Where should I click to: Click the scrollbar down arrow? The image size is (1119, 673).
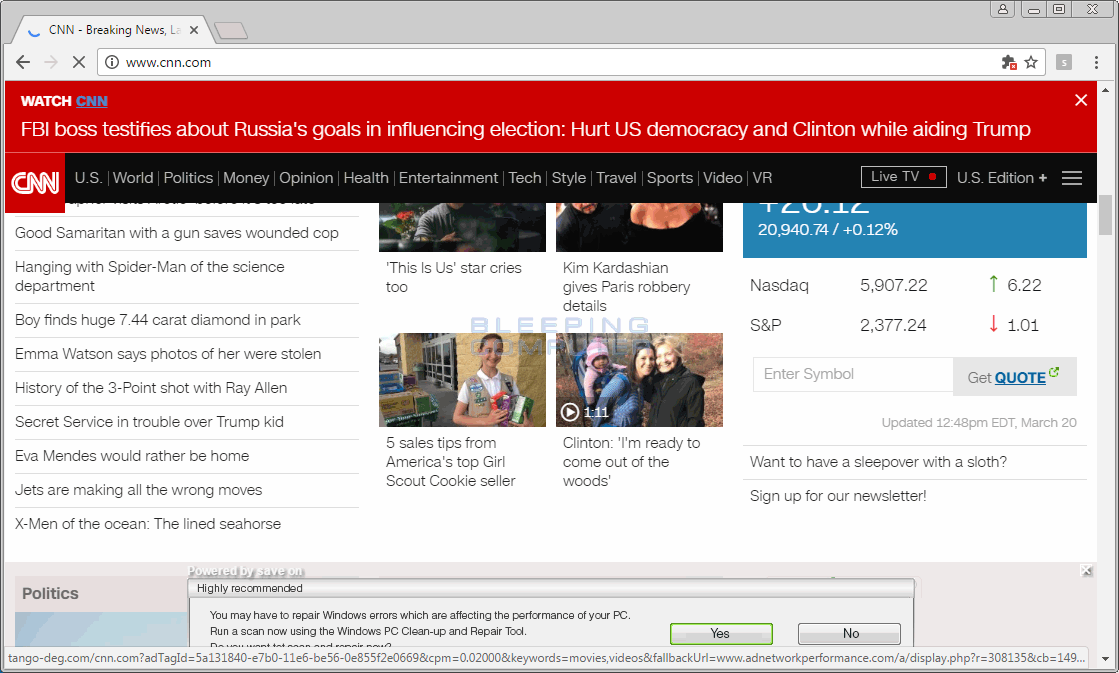(x=1105, y=659)
